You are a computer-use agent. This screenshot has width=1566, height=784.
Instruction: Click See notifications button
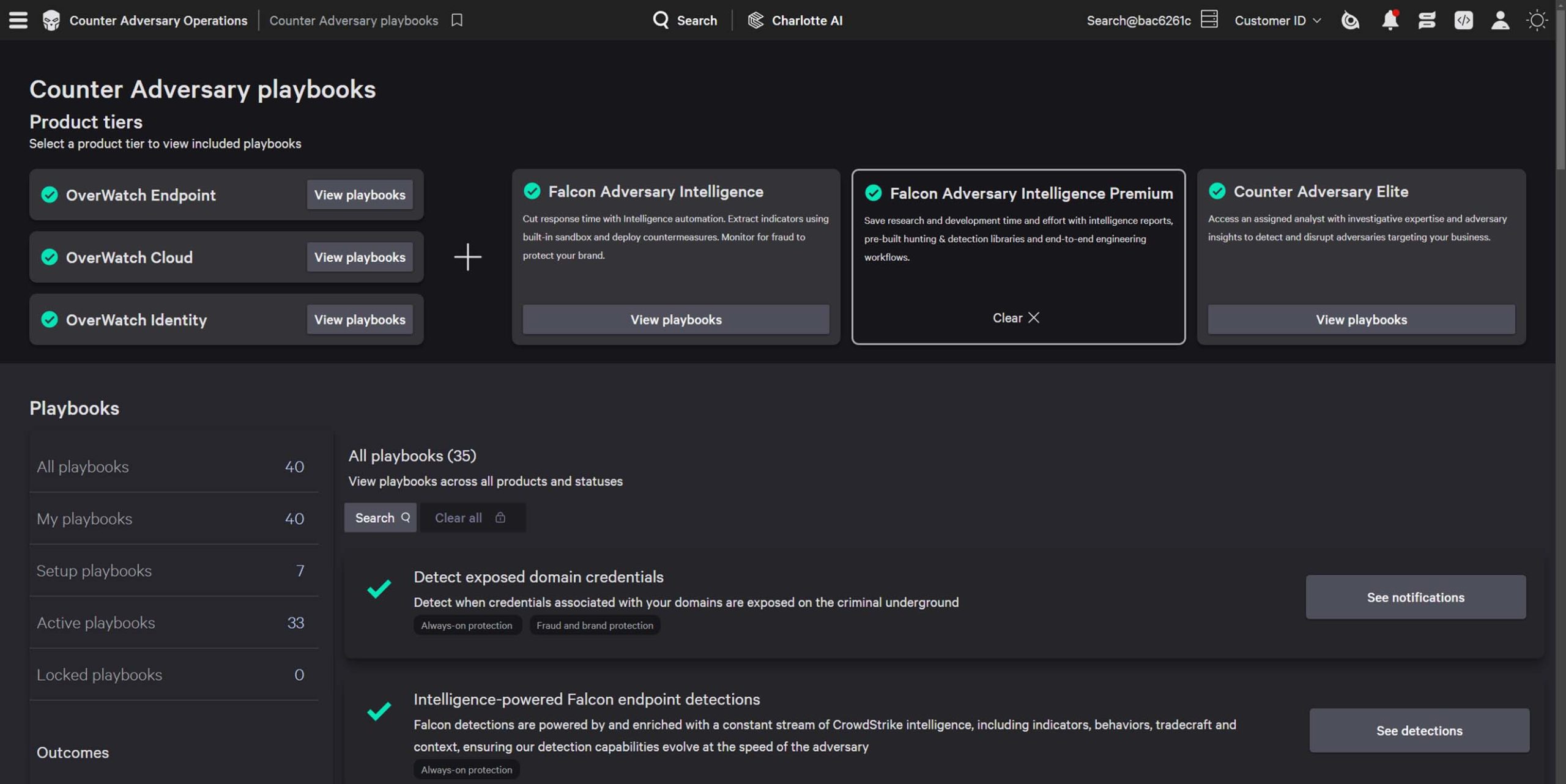pyautogui.click(x=1416, y=597)
